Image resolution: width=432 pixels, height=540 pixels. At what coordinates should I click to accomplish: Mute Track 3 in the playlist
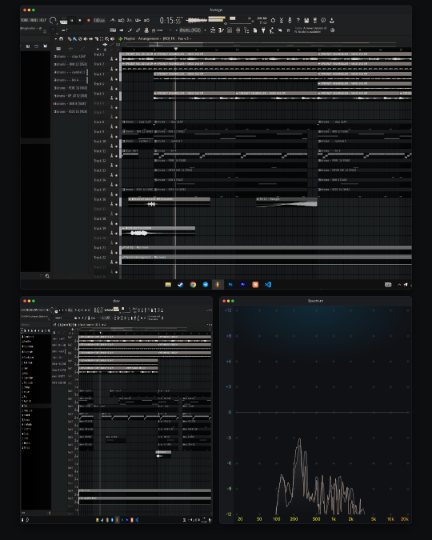tap(116, 79)
